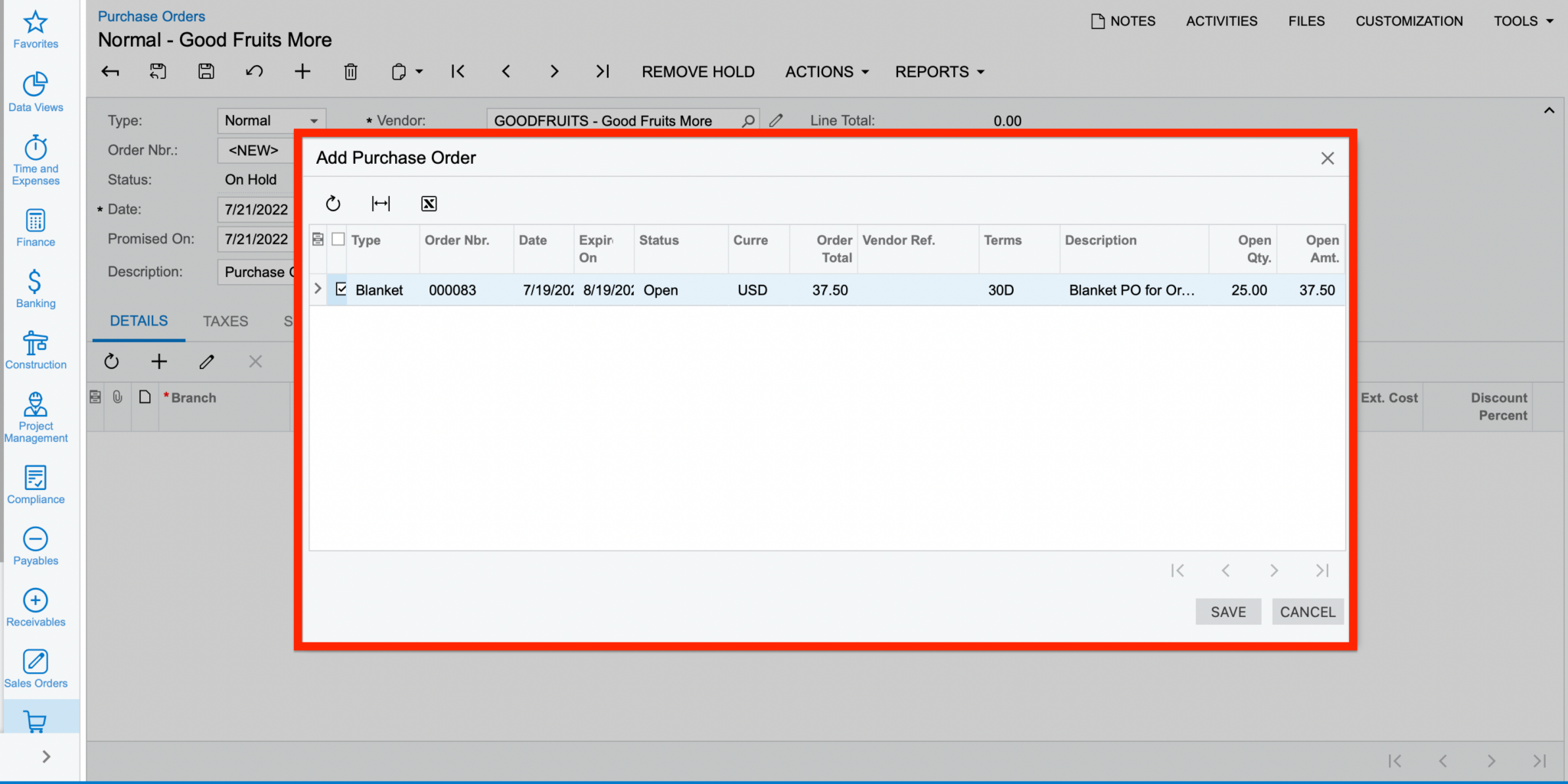Undo changes with the undo arrow icon
Image resolution: width=1568 pixels, height=784 pixels.
tap(254, 71)
